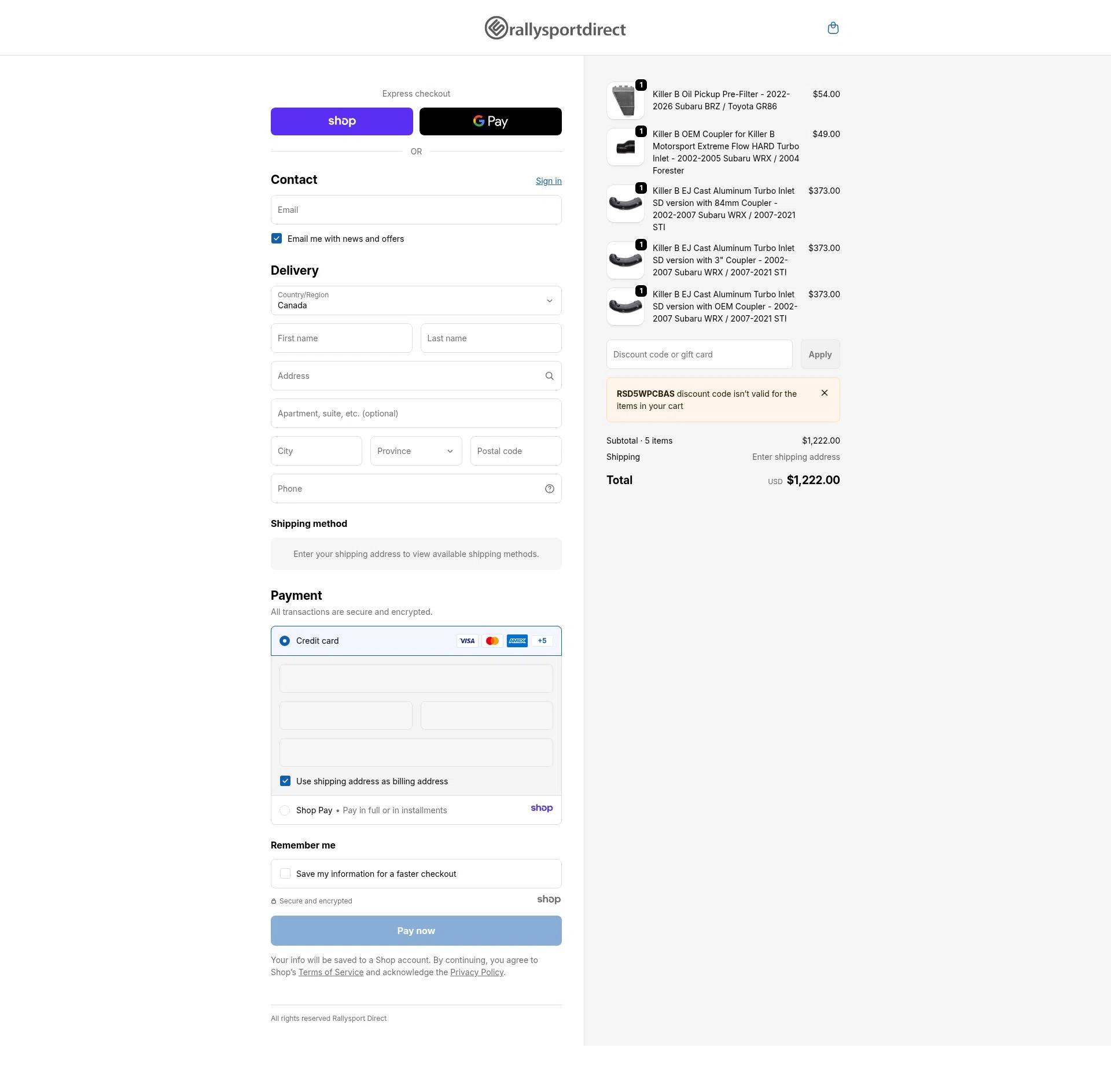Image resolution: width=1111 pixels, height=1092 pixels.
Task: Click the rallysportdirect logo
Action: pos(555,28)
